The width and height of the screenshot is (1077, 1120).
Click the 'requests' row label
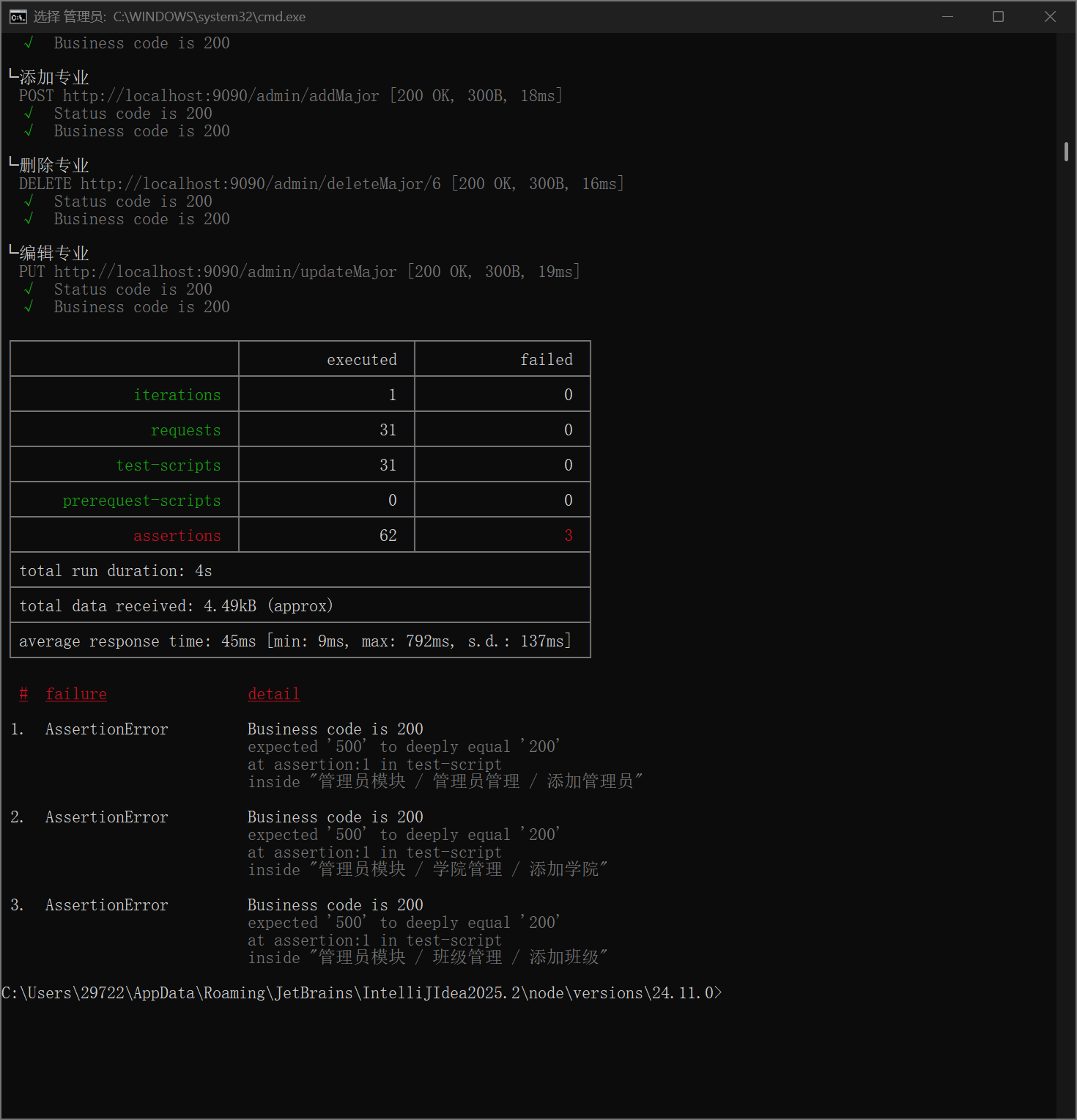click(186, 430)
